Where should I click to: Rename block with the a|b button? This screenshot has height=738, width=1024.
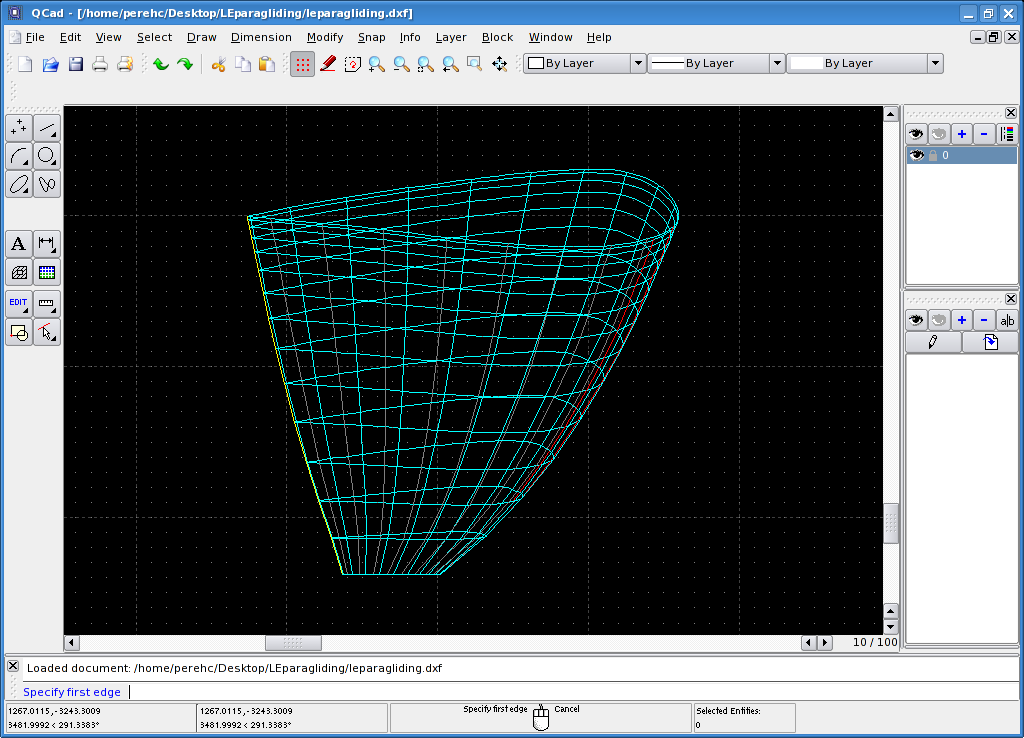pyautogui.click(x=1007, y=320)
